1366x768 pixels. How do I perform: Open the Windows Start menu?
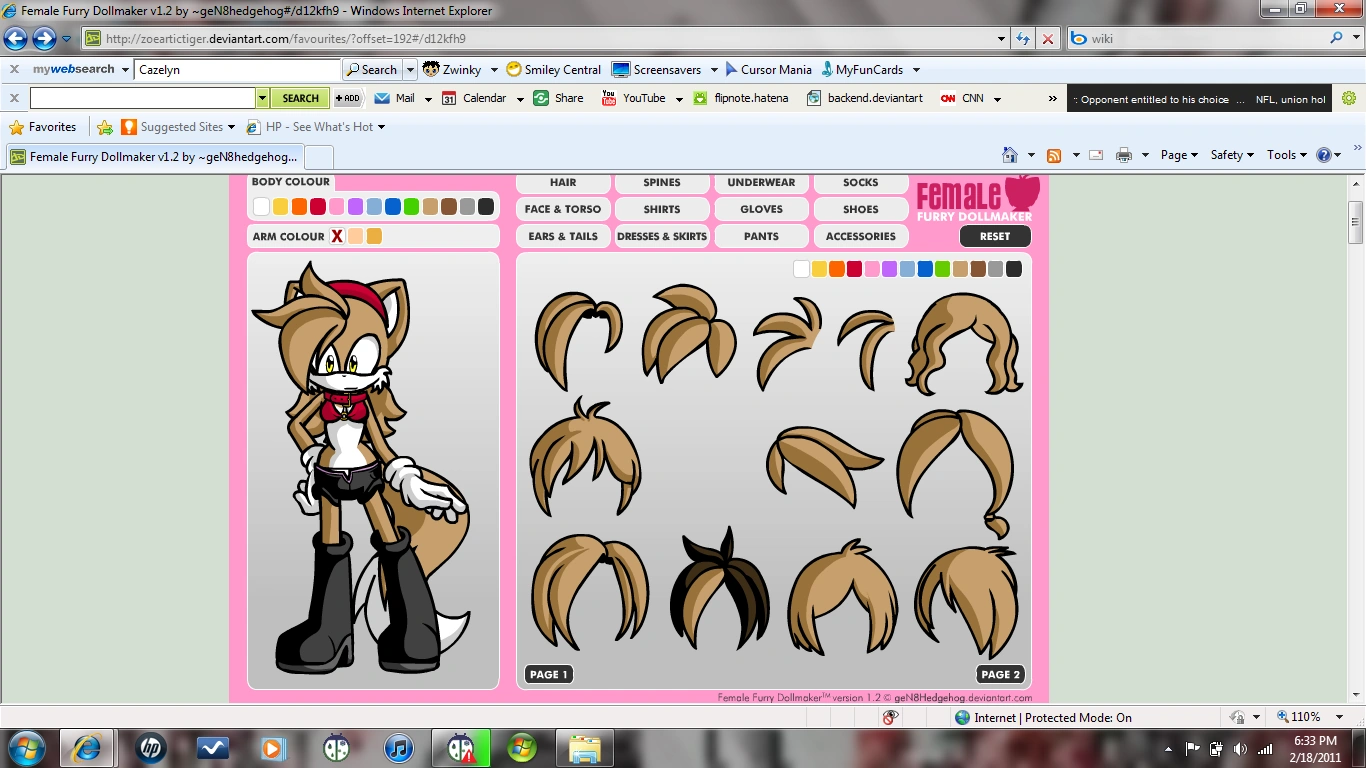tap(26, 748)
